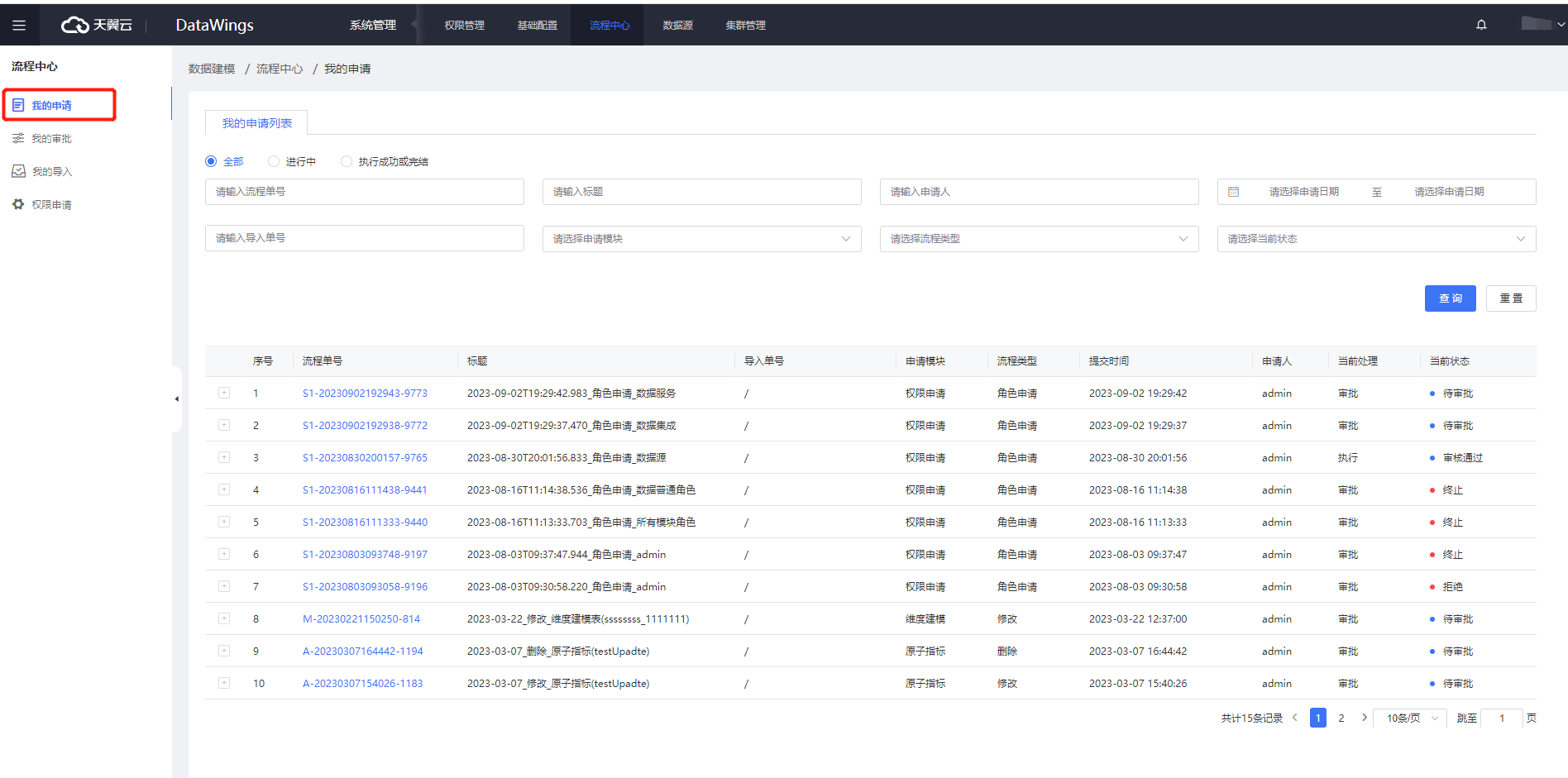Click 共计15条记录 pagination text
1568x778 pixels.
[1251, 718]
